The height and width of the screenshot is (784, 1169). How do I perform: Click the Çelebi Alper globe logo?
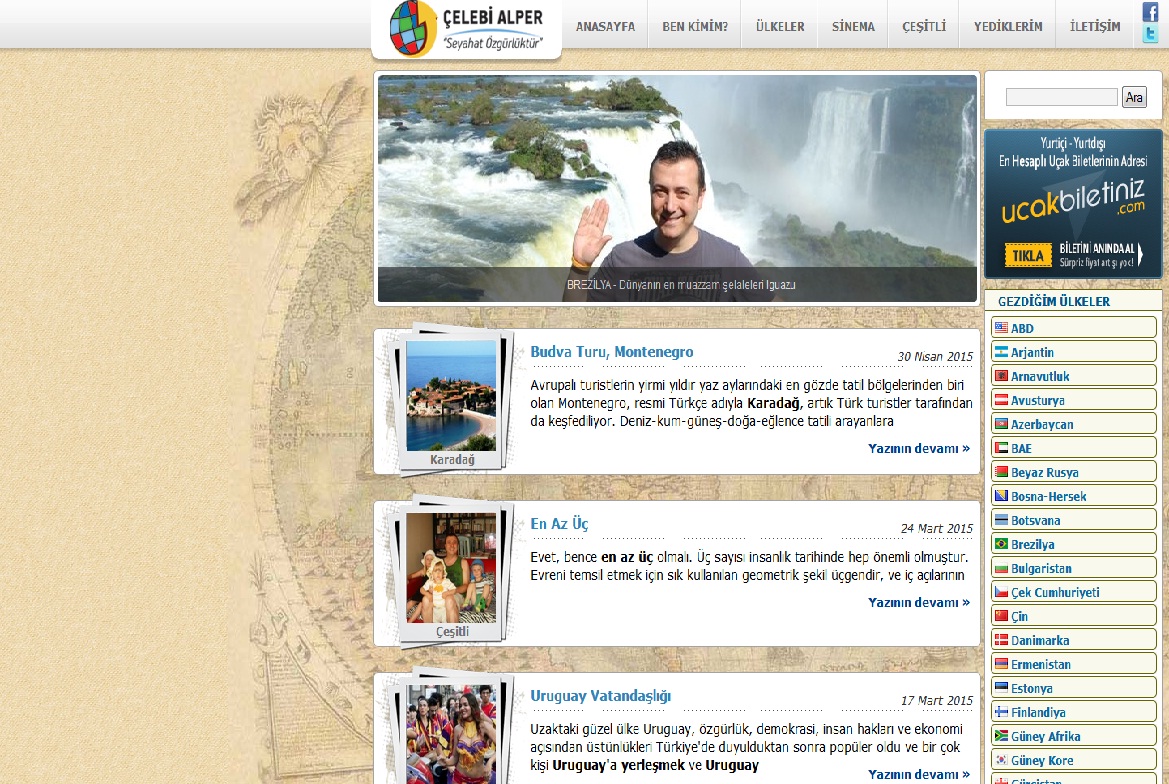click(412, 29)
